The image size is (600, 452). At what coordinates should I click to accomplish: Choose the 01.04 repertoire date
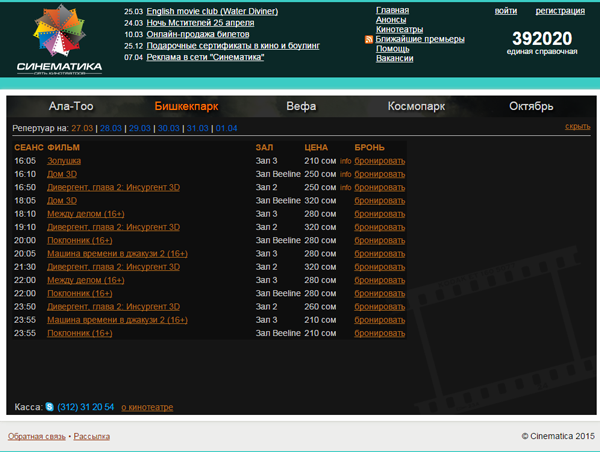226,128
